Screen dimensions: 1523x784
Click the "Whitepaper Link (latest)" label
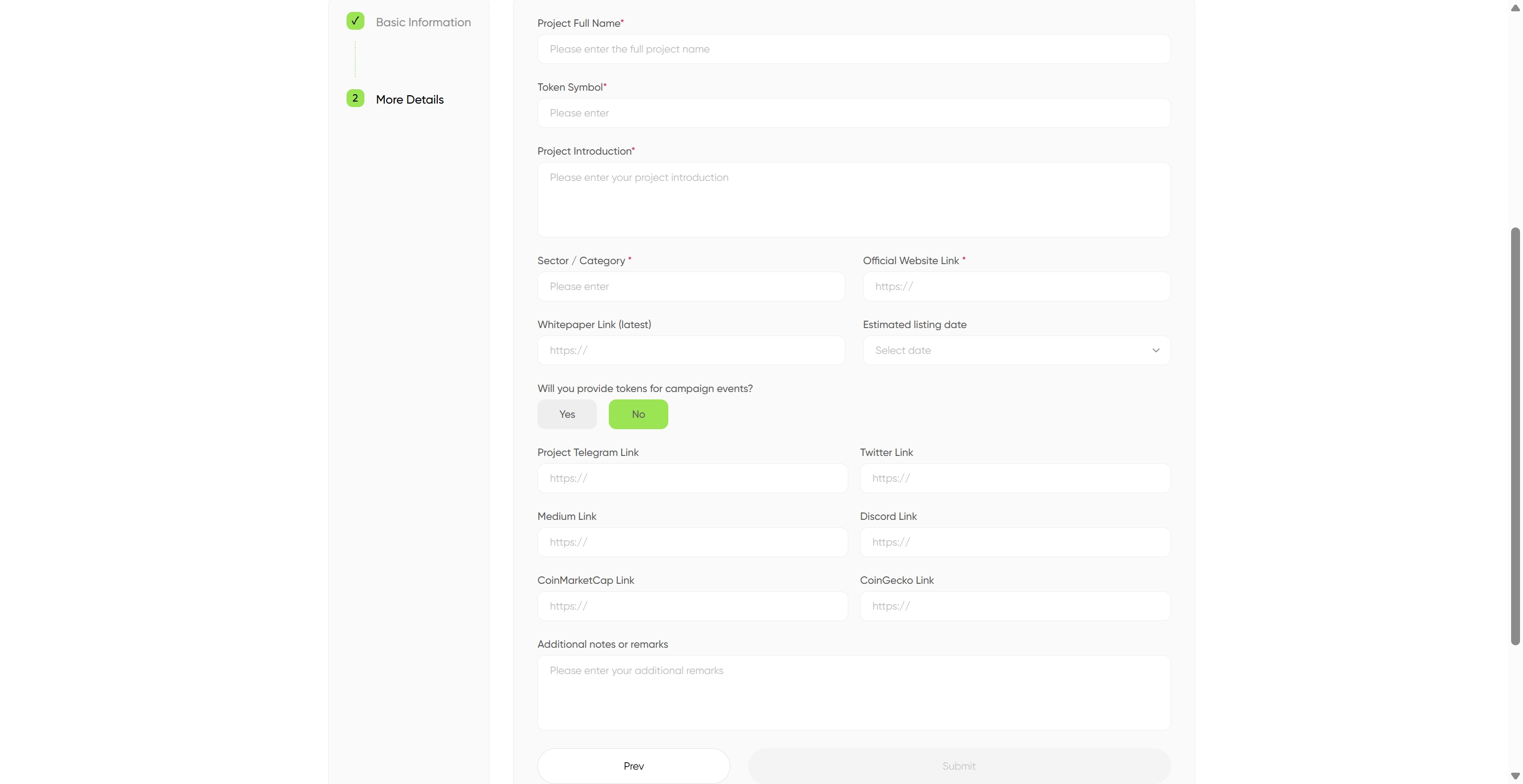point(594,324)
